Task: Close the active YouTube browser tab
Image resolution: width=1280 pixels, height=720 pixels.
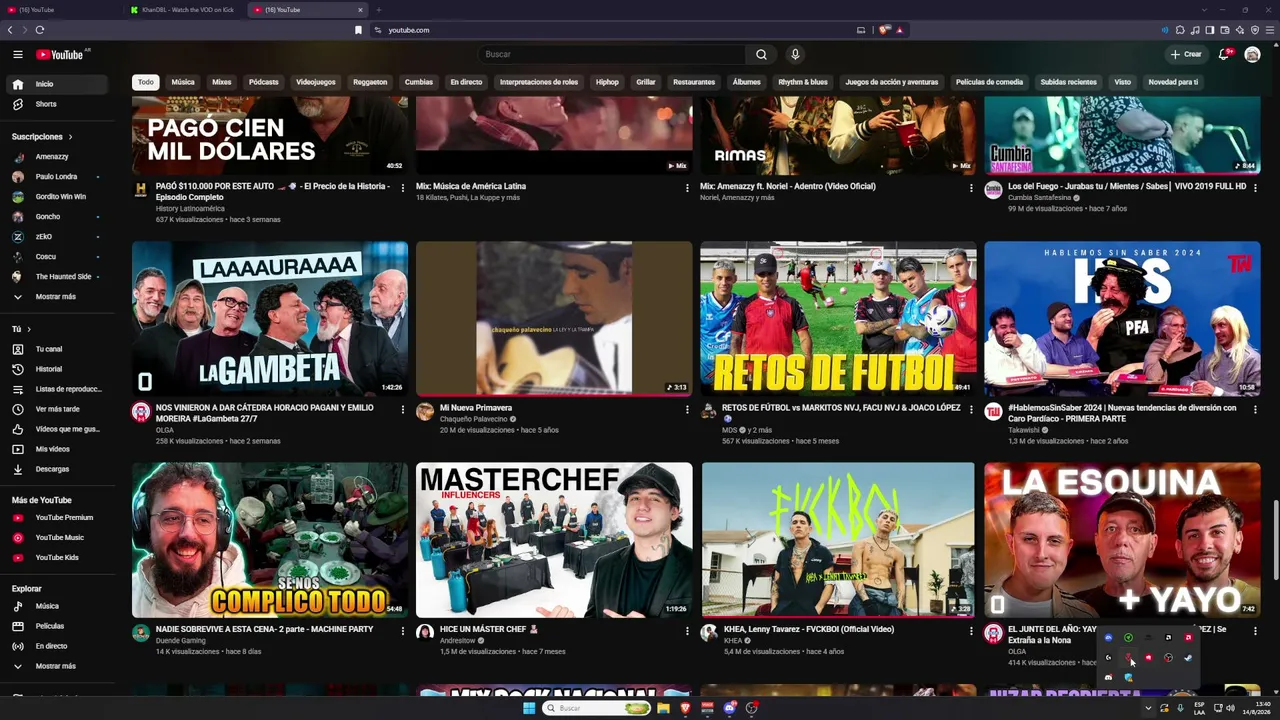Action: tap(361, 10)
